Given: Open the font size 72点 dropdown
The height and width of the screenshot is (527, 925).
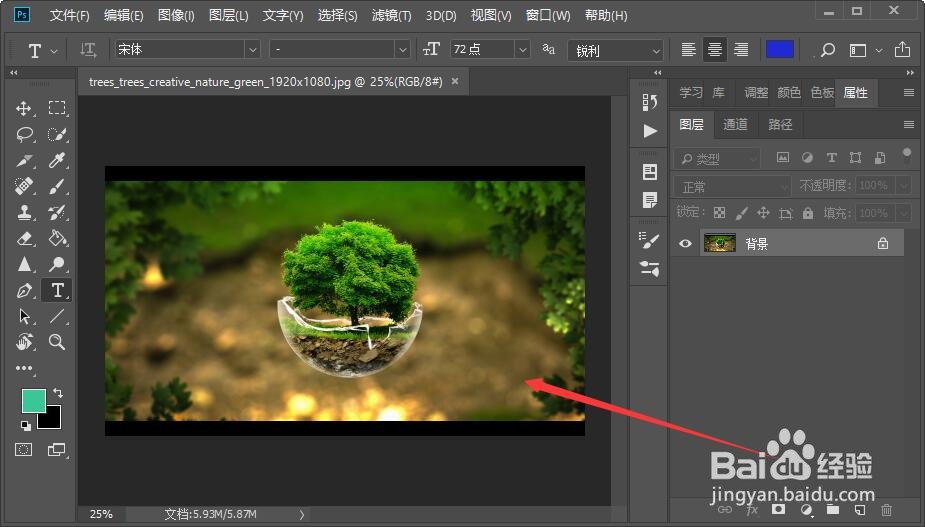Looking at the screenshot, I should click(x=523, y=50).
